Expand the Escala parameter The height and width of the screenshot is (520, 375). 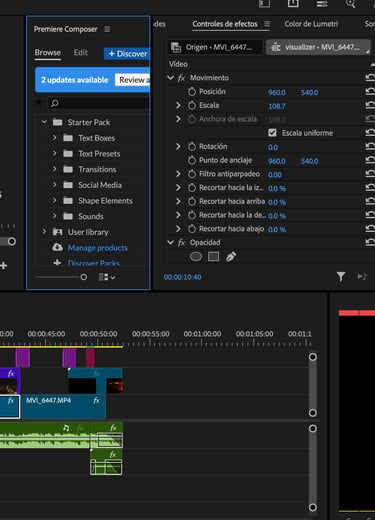pos(178,105)
